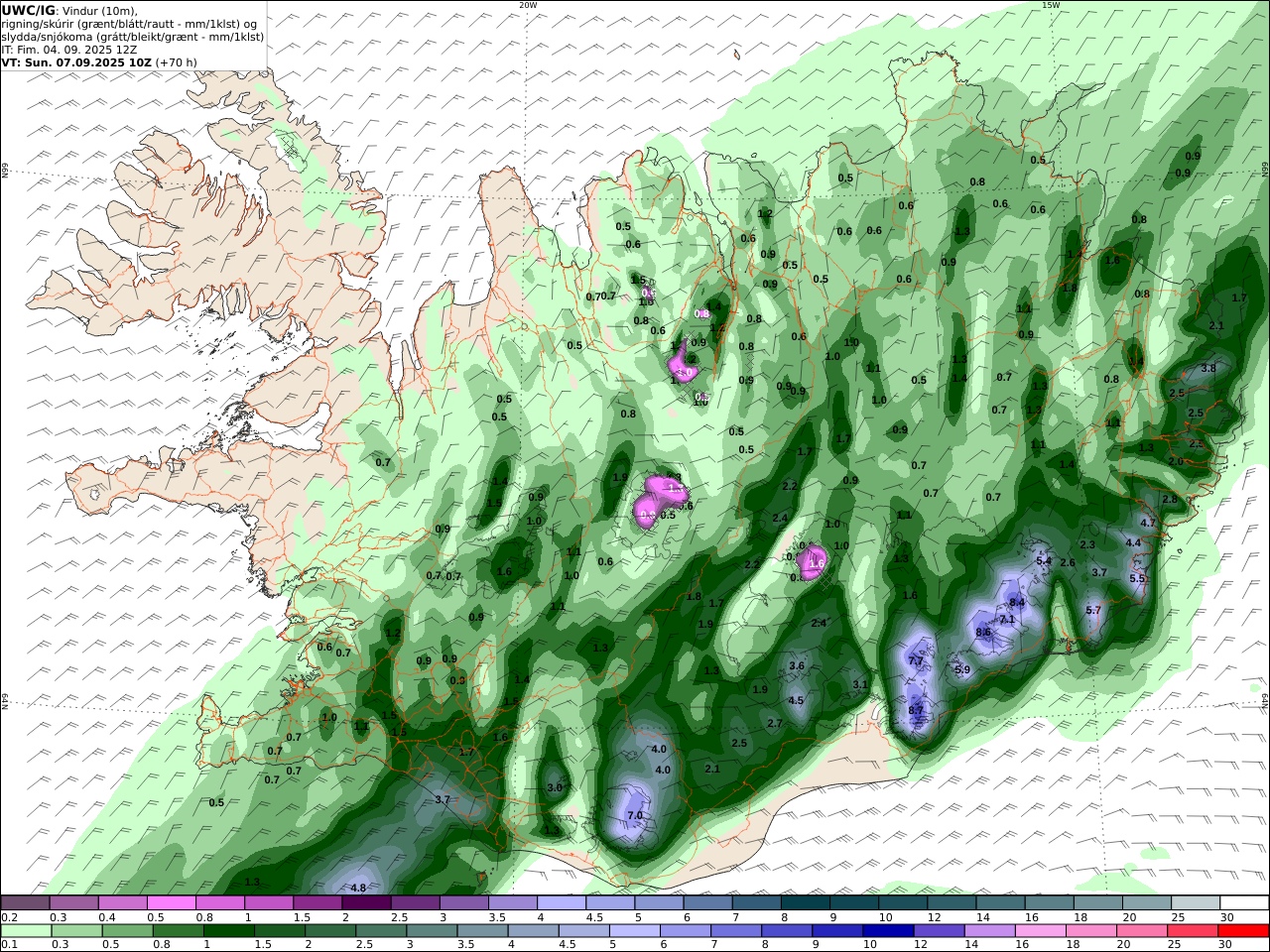Image resolution: width=1270 pixels, height=952 pixels.
Task: Click the bottom-row blue swatch between 7 and 8
Action: tap(736, 930)
